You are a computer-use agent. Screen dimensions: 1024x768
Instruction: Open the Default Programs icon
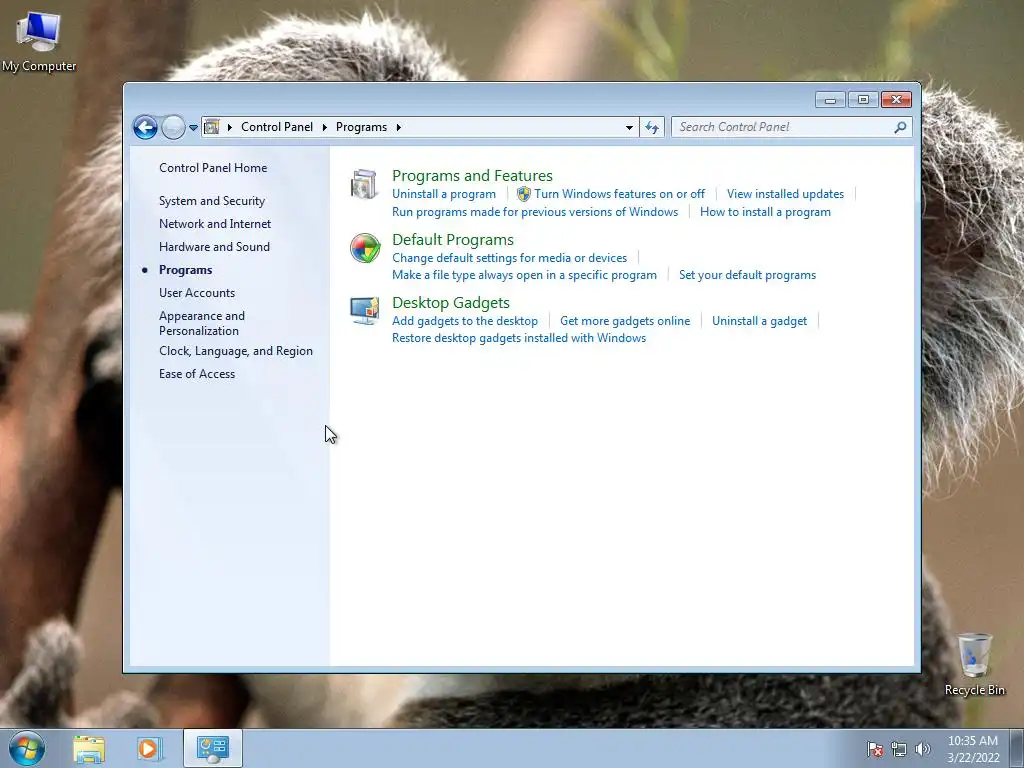(364, 248)
